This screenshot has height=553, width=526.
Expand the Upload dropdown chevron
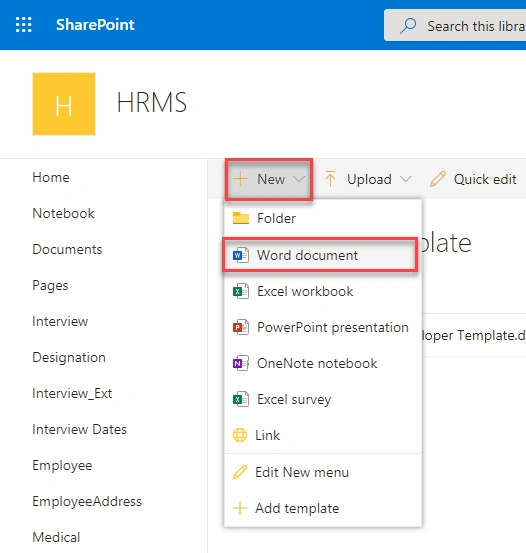[x=406, y=180]
